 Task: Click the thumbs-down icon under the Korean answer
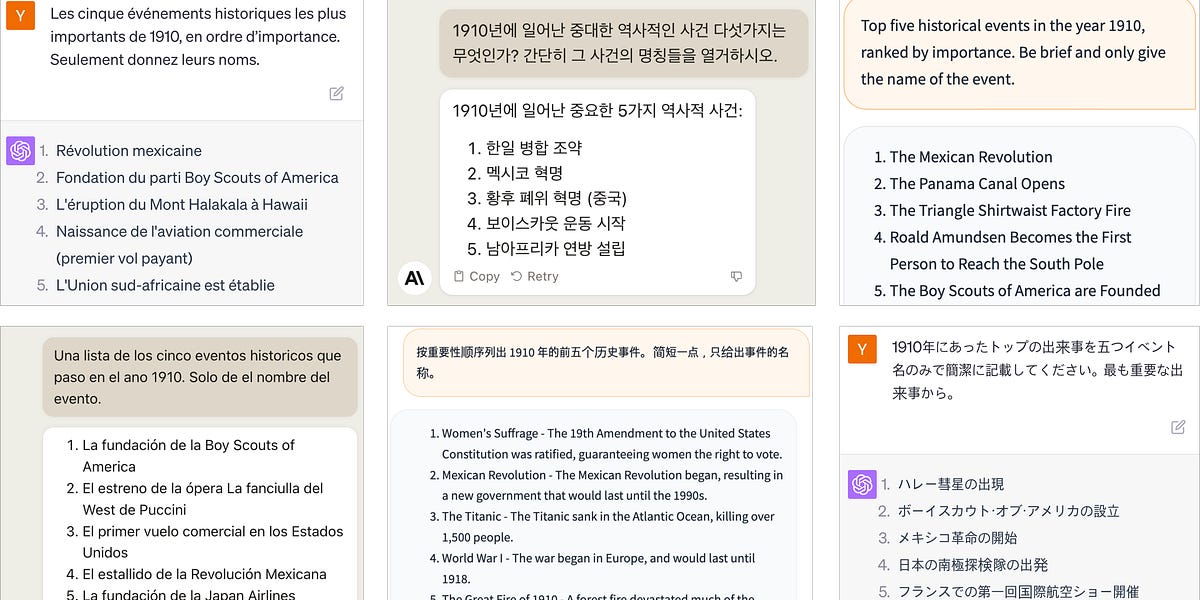737,276
